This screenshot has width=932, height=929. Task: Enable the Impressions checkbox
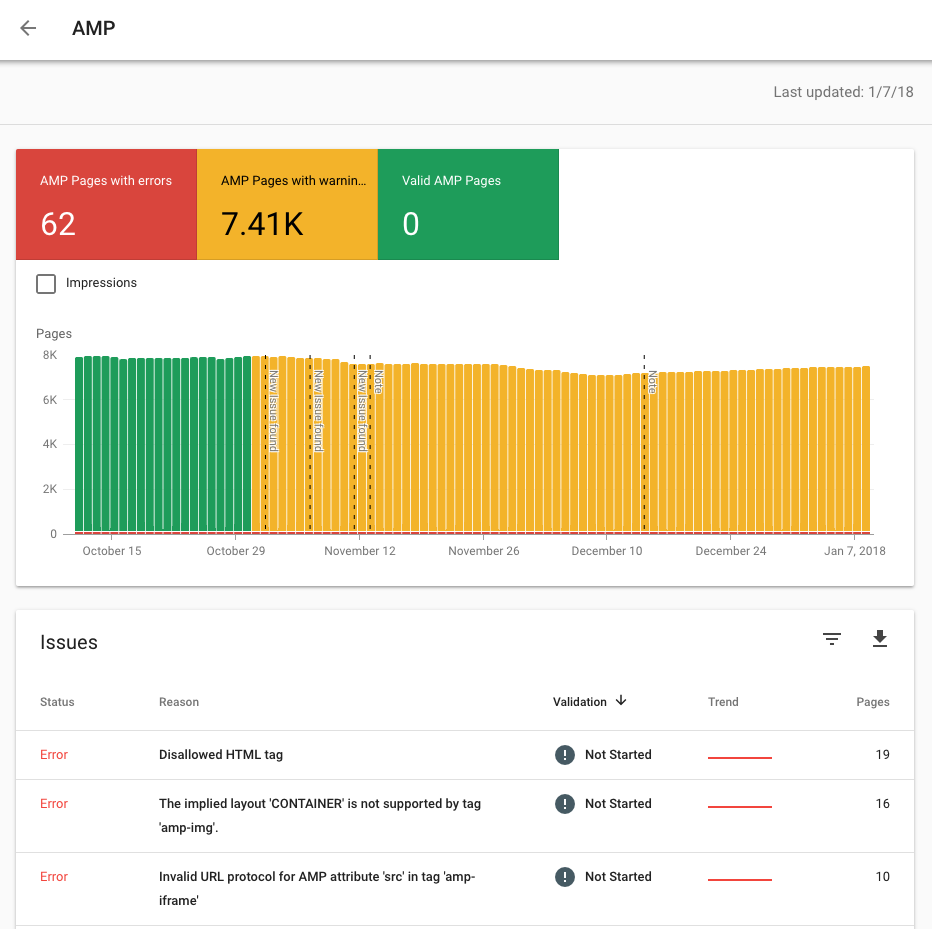(x=46, y=284)
